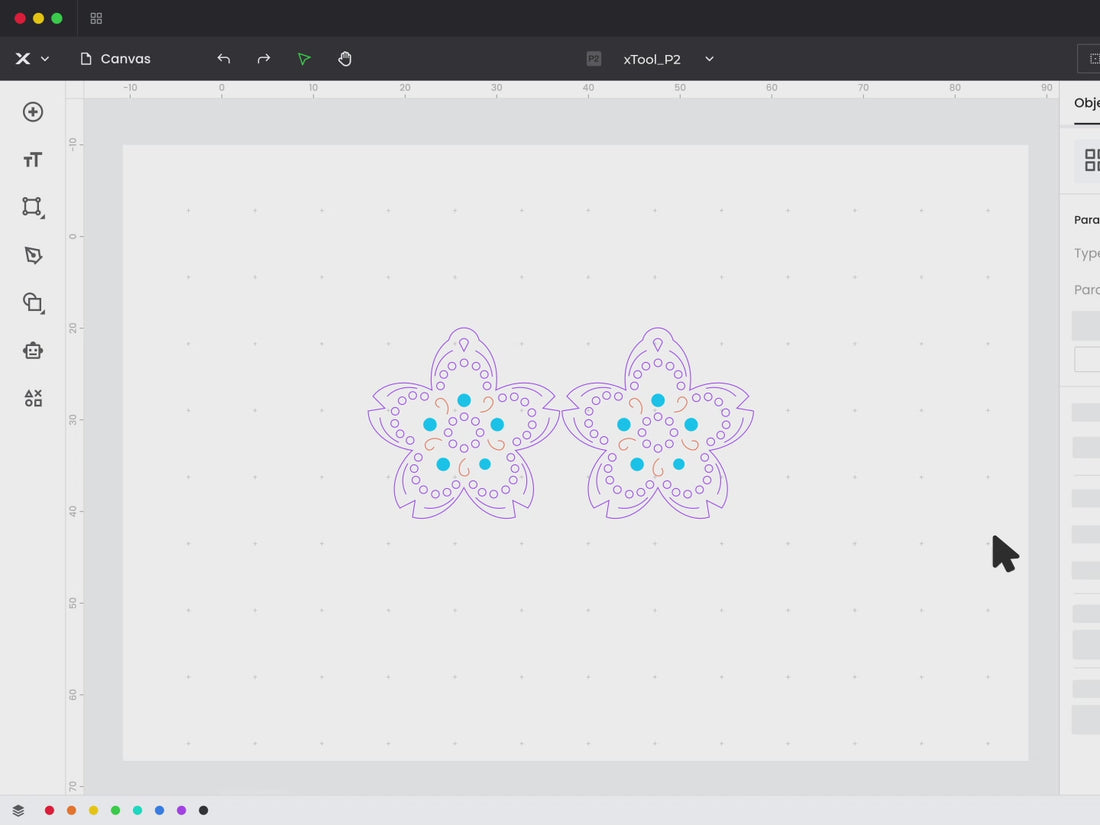Open the Combine shapes tool
Screen dimensions: 1100x825
pos(33,303)
